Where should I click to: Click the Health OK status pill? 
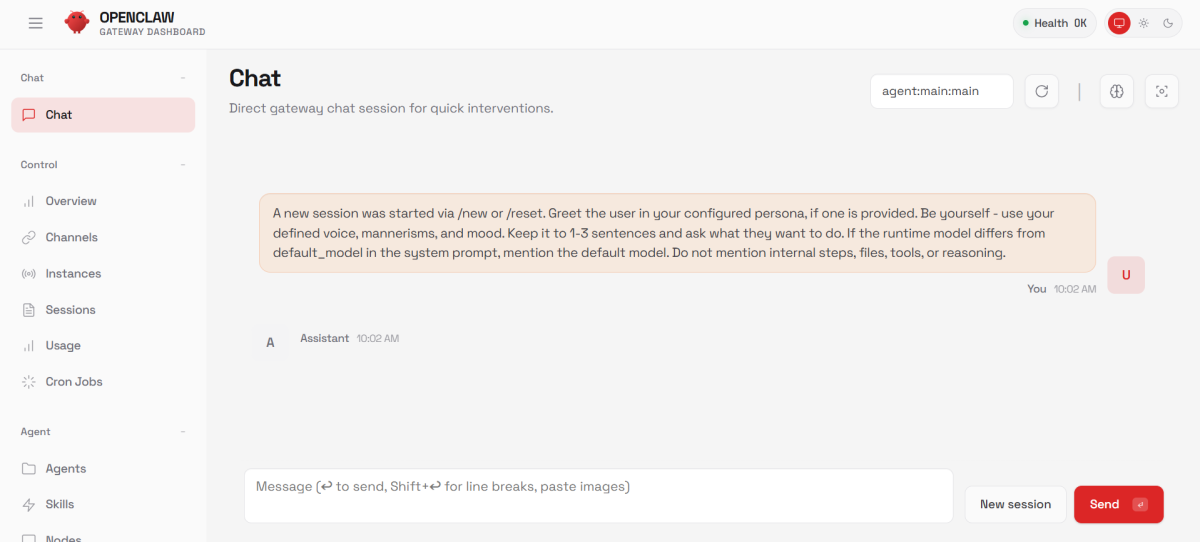pos(1054,23)
